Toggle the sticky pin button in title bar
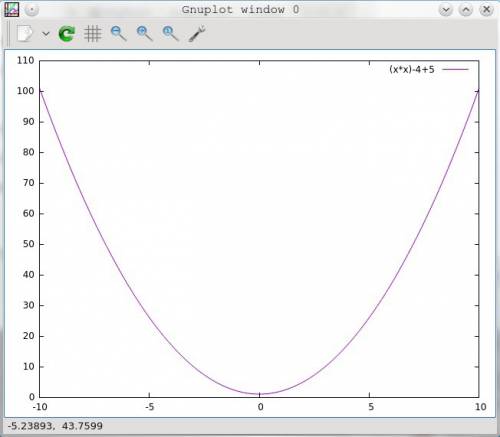The width and height of the screenshot is (500, 437). 32,10
